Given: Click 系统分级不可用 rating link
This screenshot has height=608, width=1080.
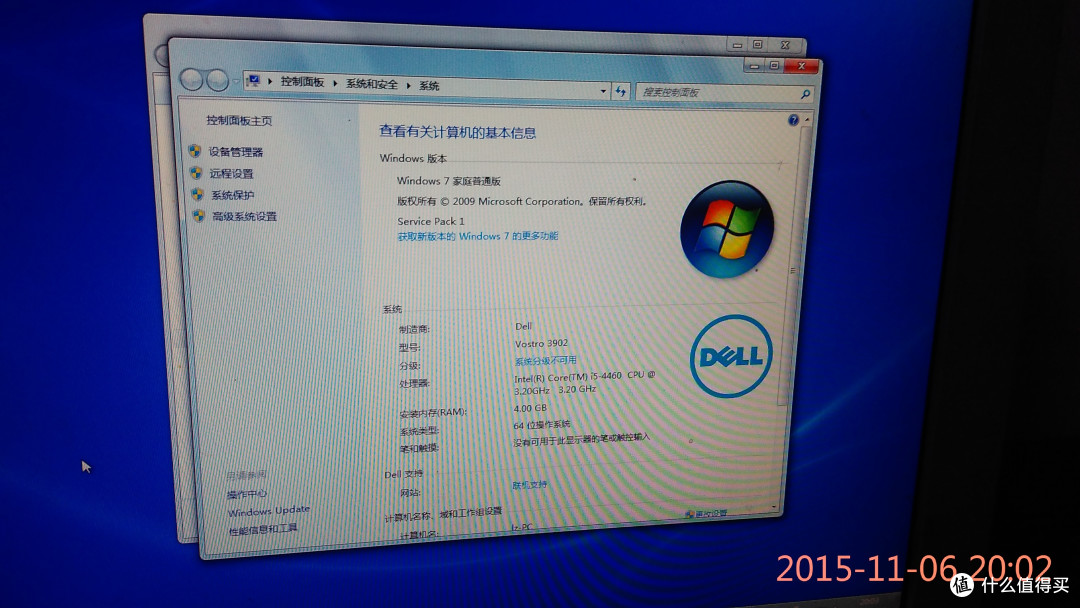Looking at the screenshot, I should [x=546, y=361].
